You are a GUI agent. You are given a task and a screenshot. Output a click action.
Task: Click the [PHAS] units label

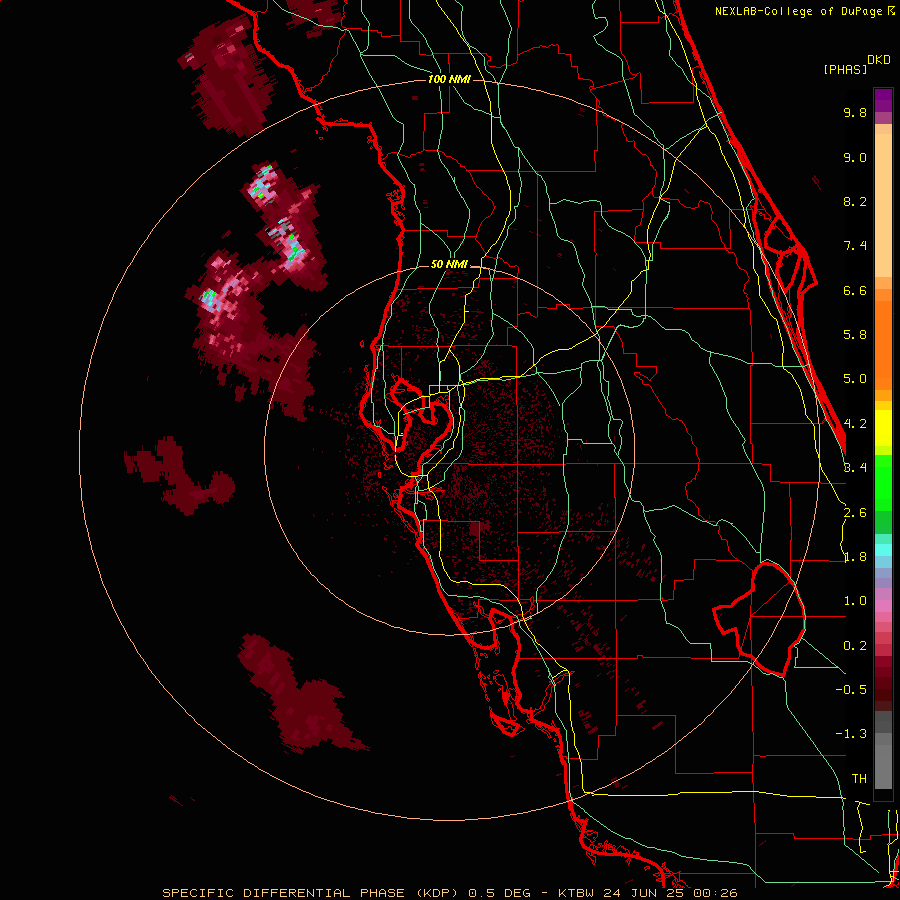click(845, 70)
